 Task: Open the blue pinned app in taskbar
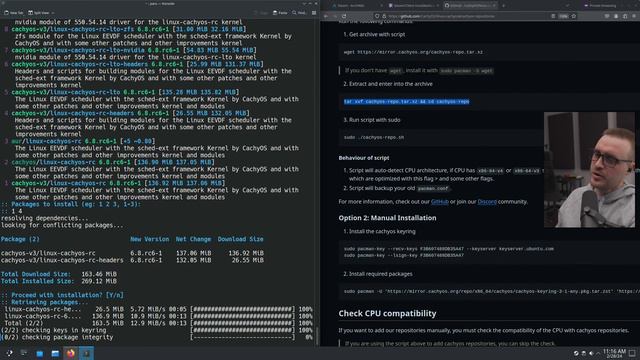[40, 353]
